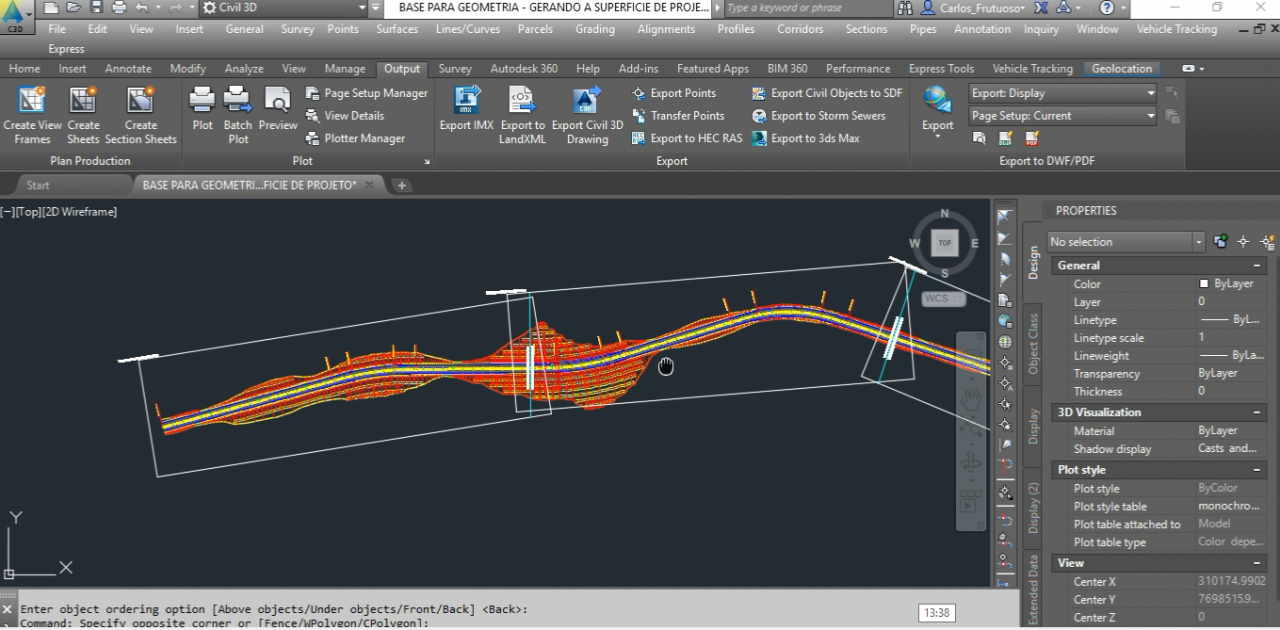Click the Pan hand tool on navigation bar
The height and width of the screenshot is (630, 1280).
(971, 399)
